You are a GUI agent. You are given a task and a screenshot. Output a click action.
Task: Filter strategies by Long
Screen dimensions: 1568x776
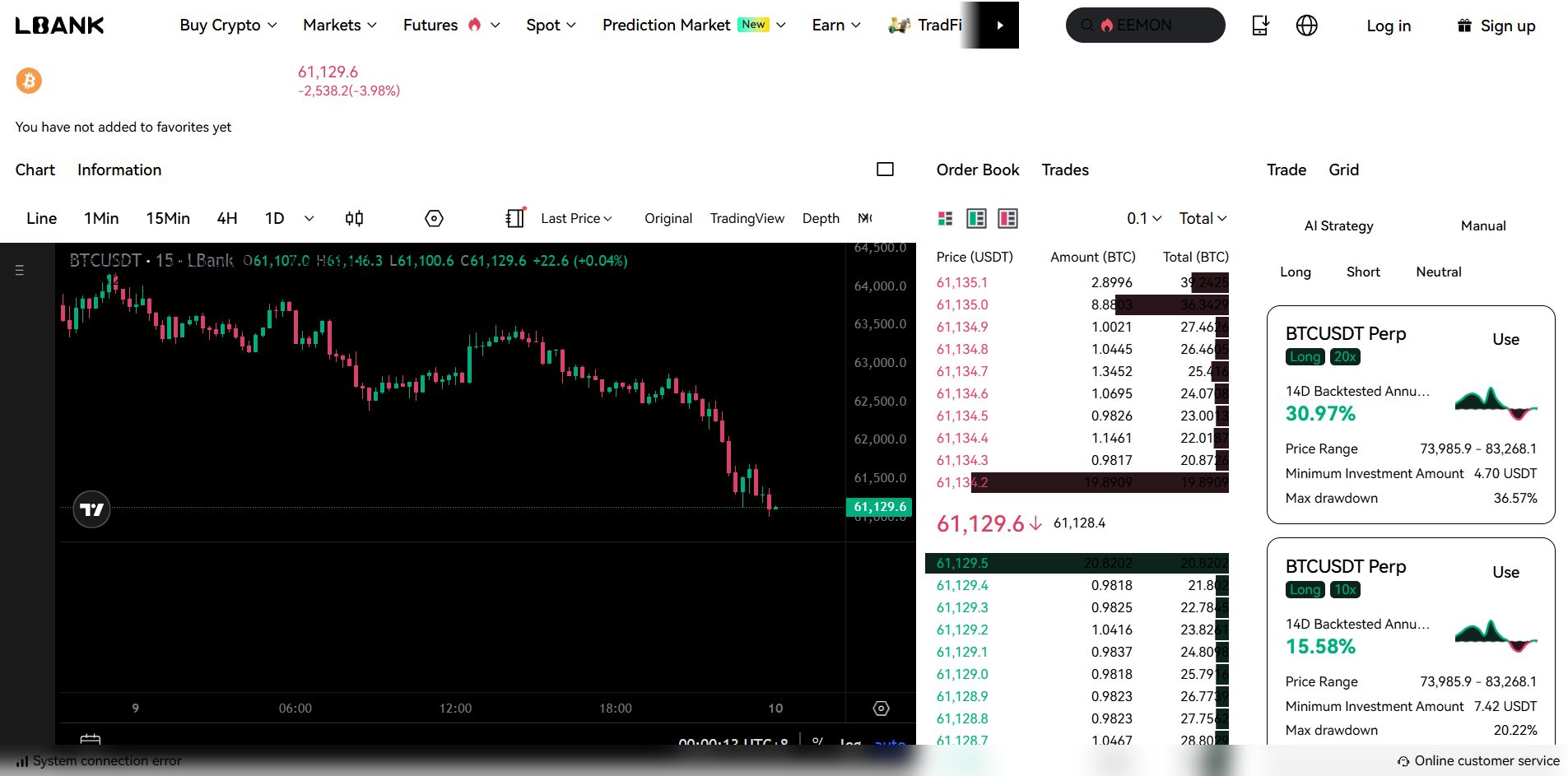1296,272
